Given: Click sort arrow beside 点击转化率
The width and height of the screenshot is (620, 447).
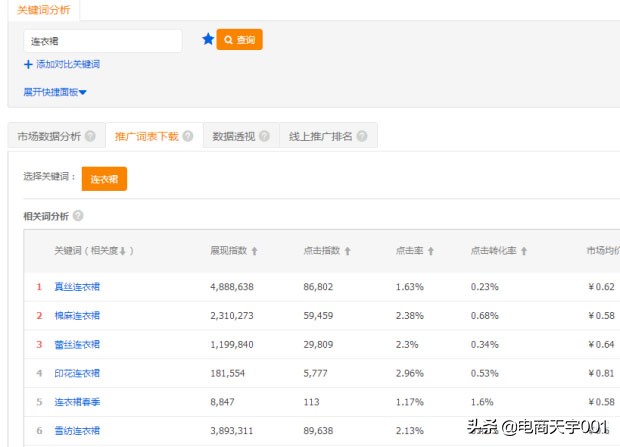Looking at the screenshot, I should (x=524, y=251).
